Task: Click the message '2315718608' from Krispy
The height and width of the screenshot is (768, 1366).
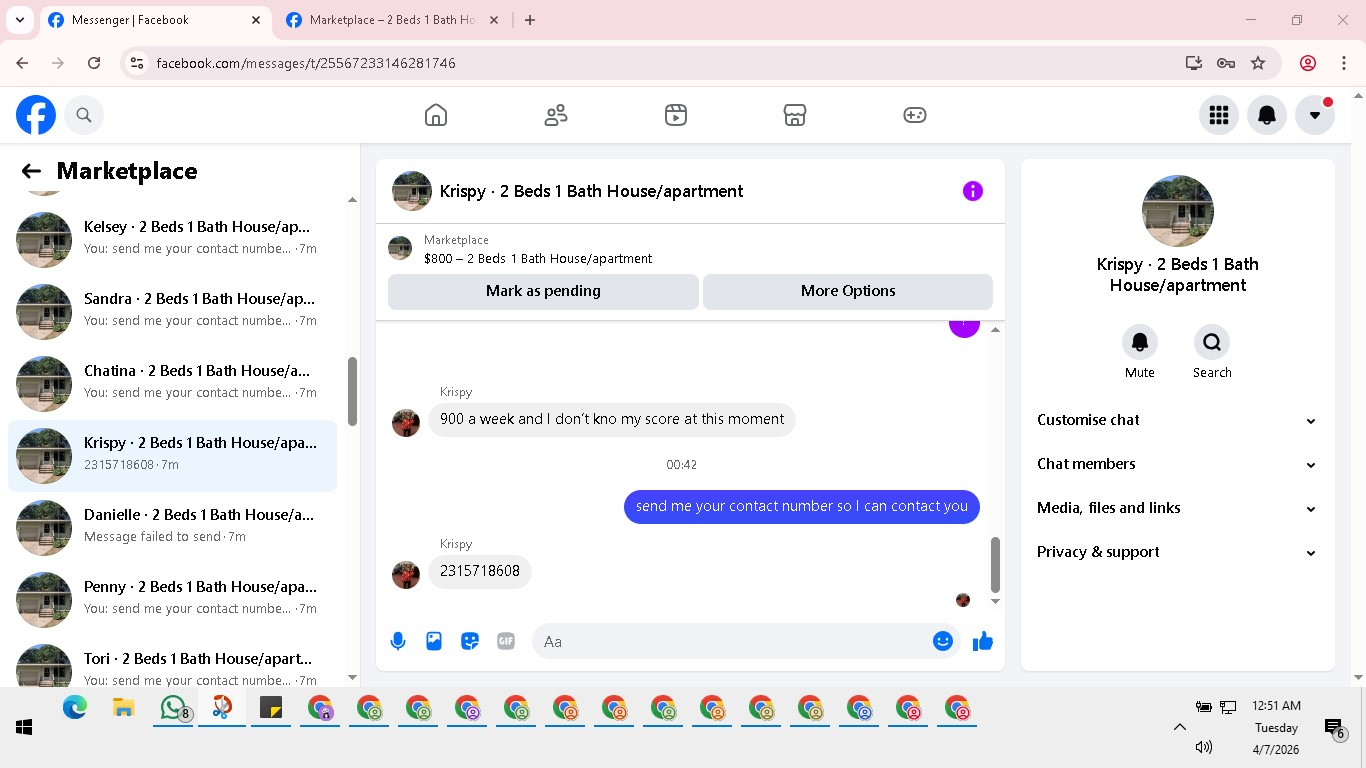Action: pos(480,571)
